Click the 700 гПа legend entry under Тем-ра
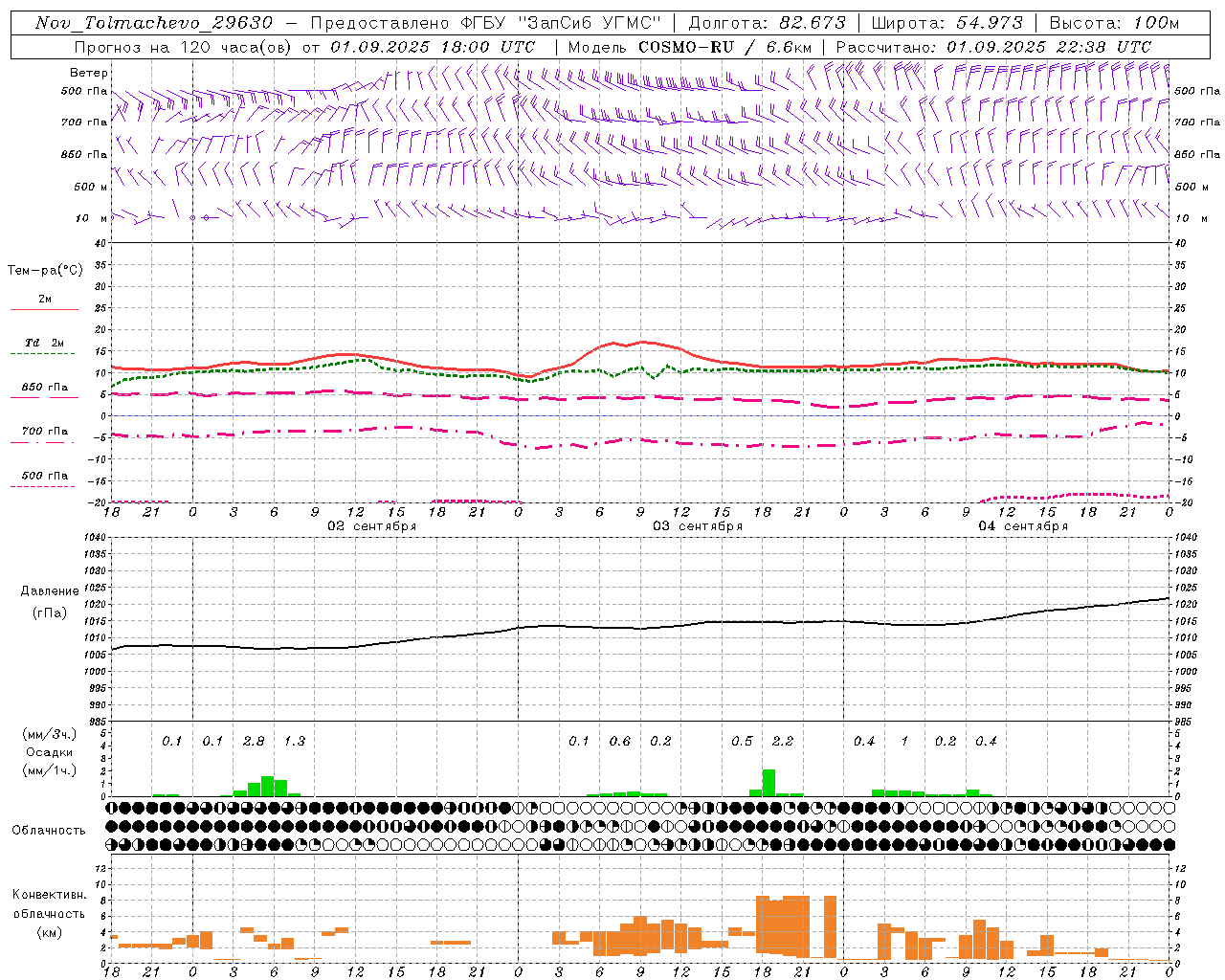1225x980 pixels. 45,432
